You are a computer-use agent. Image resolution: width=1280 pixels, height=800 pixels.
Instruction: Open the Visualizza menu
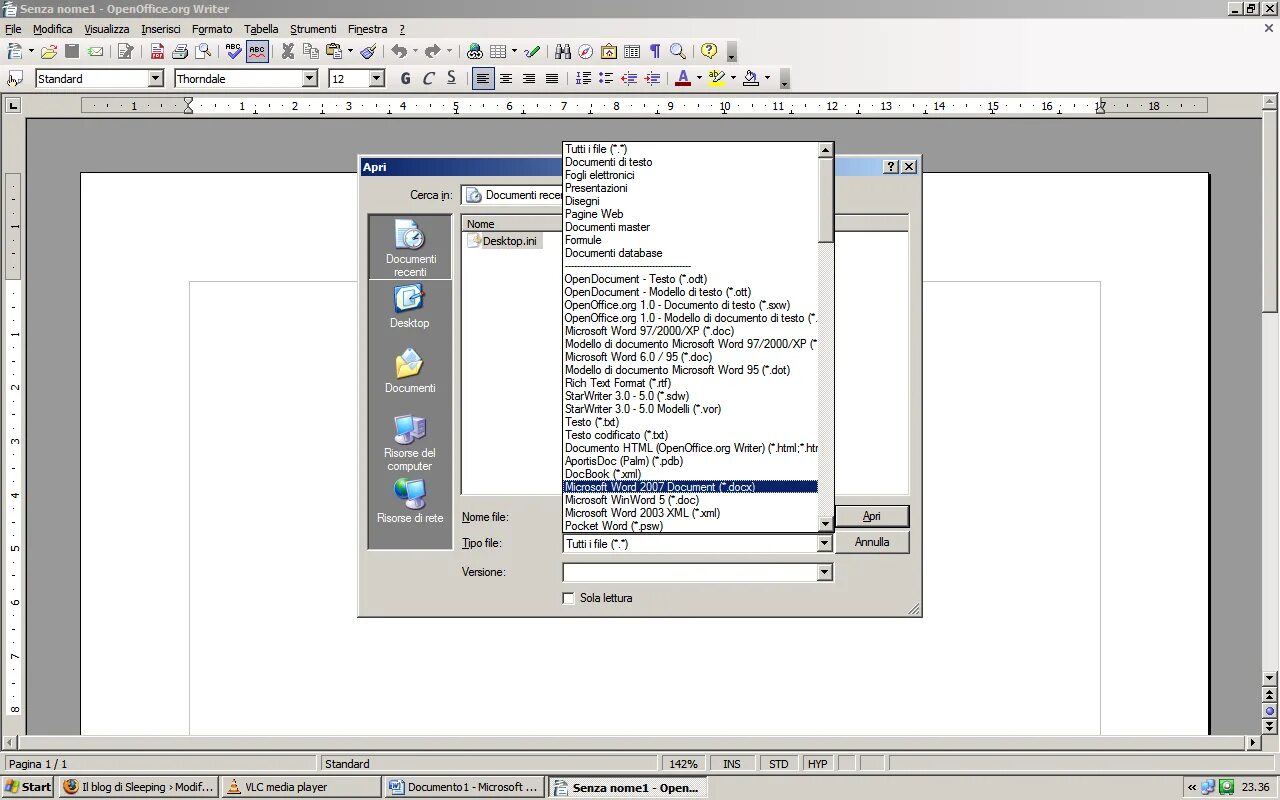point(107,29)
